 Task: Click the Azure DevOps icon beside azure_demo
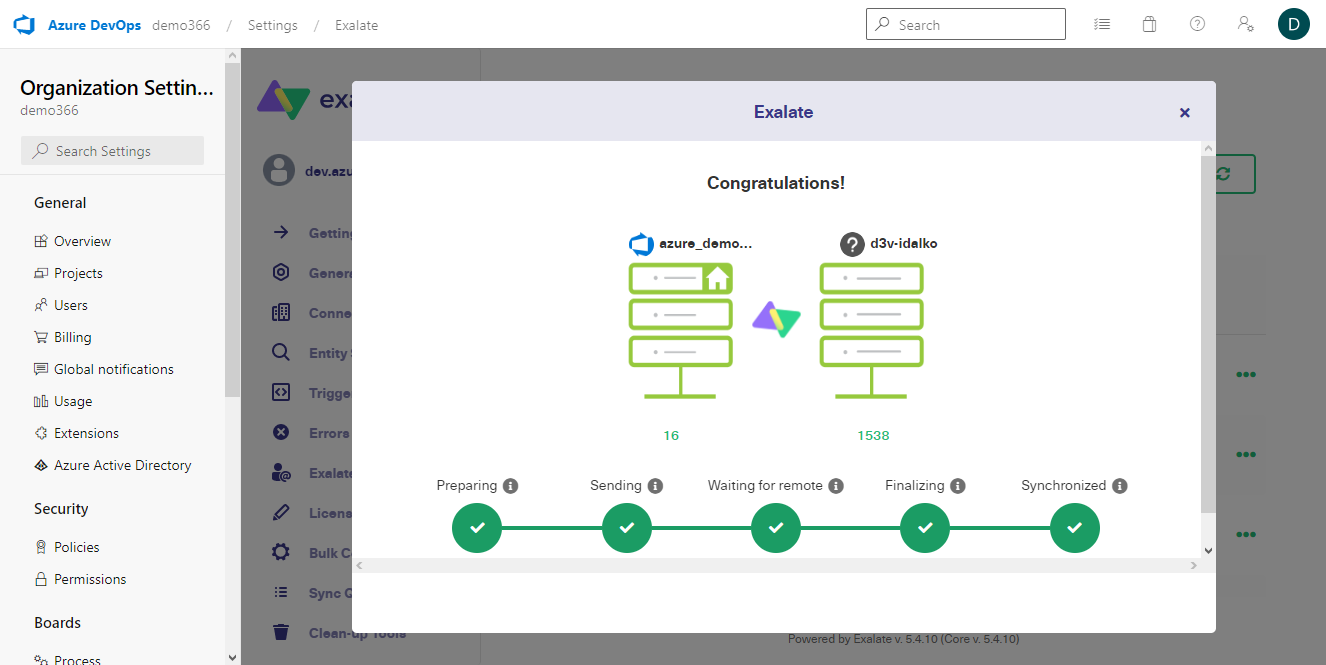pos(641,244)
